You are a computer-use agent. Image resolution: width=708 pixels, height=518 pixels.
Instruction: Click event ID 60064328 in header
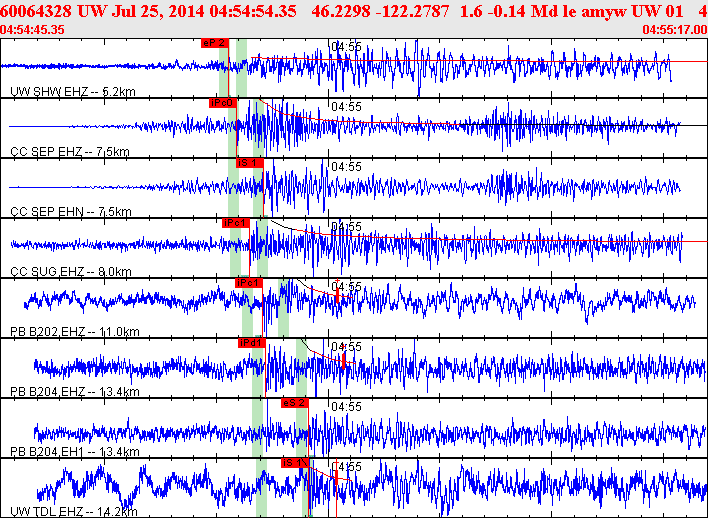[36, 11]
